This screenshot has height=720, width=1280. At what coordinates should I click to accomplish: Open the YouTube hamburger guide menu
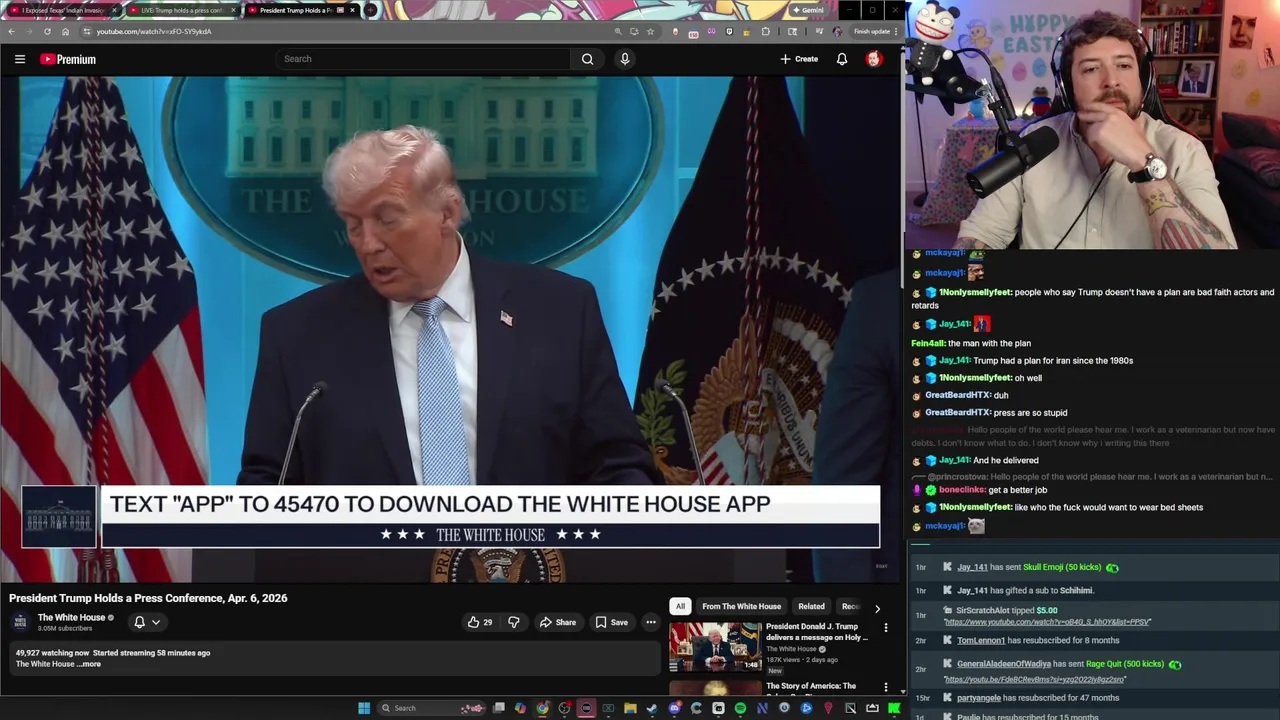[20, 59]
